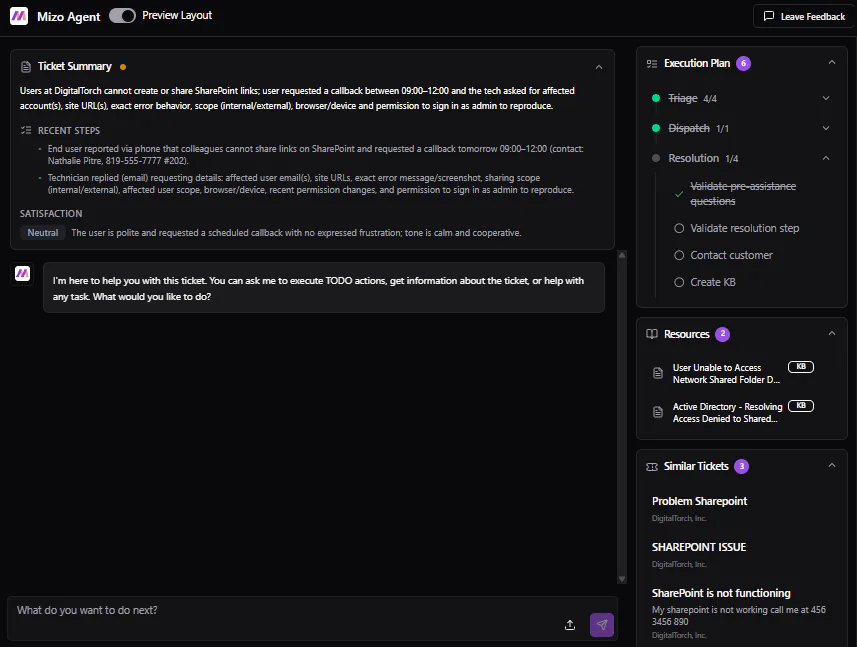Click the upload attachment icon
857x647 pixels.
tap(570, 625)
